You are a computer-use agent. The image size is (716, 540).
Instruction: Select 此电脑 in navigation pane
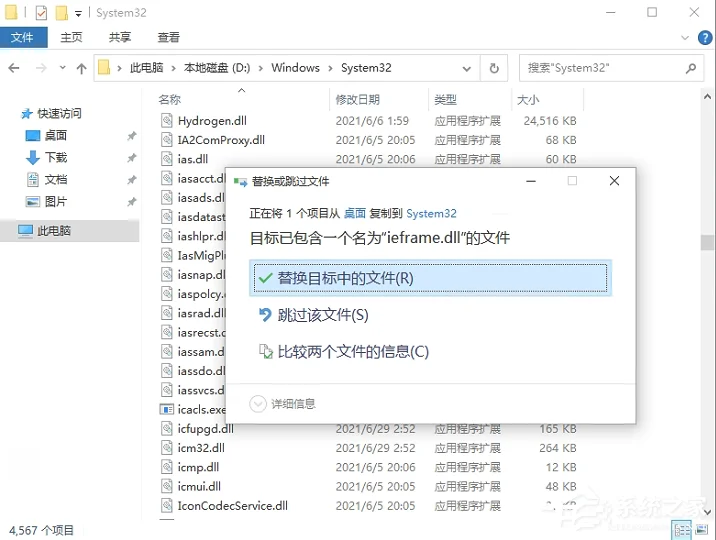pos(44,231)
